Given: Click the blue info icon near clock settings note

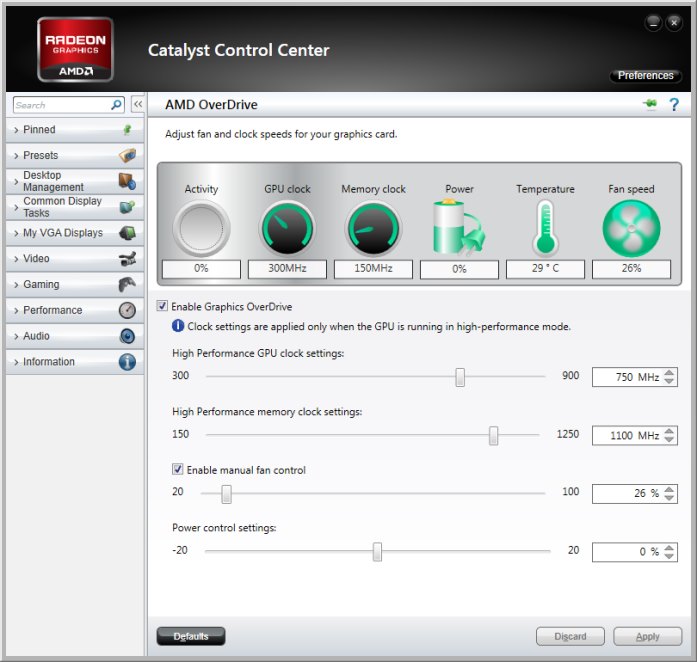Looking at the screenshot, I should click(x=177, y=326).
